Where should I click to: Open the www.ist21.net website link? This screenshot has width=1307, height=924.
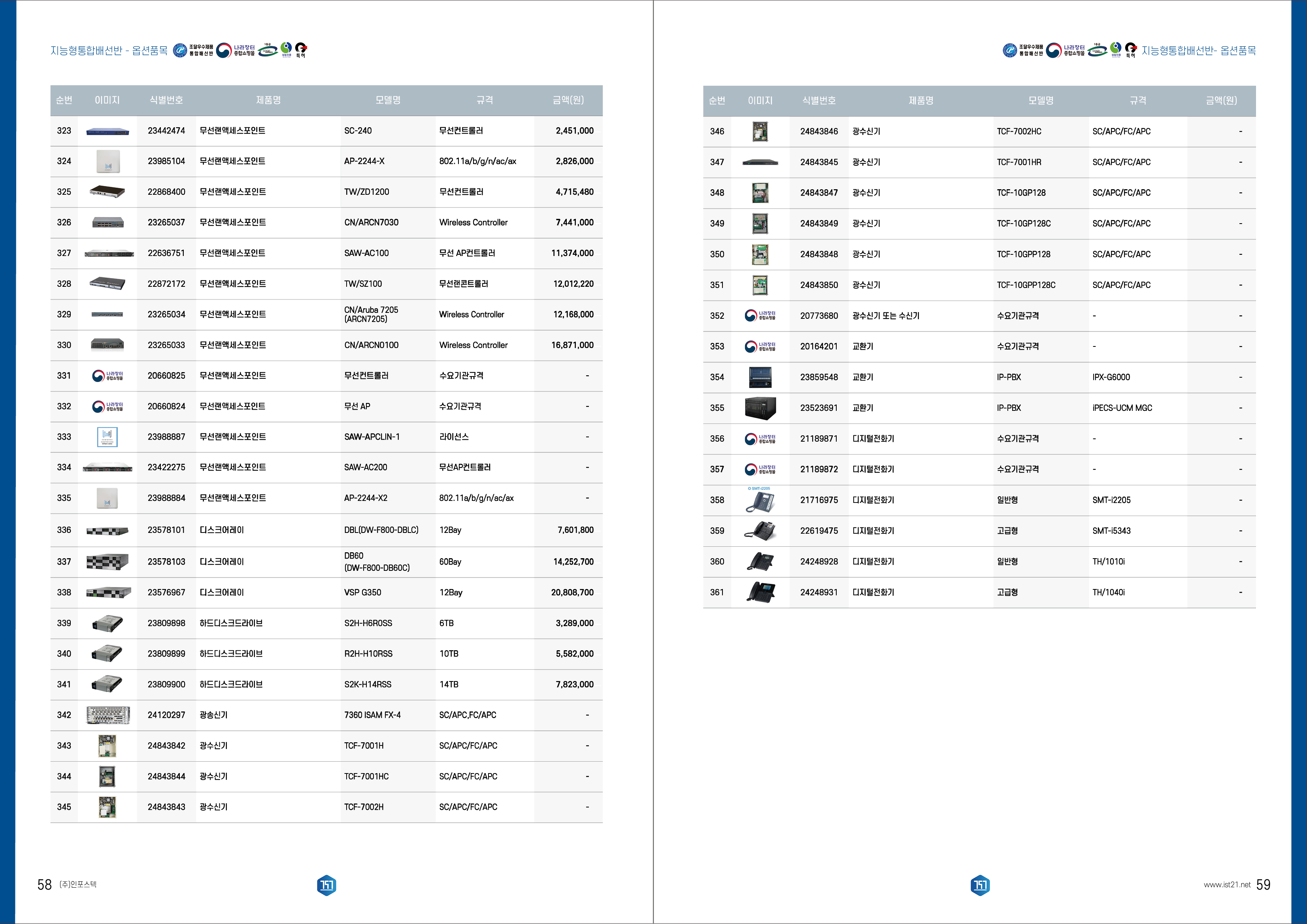(1227, 885)
